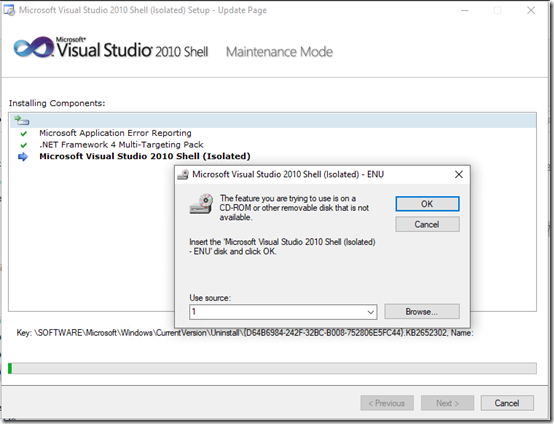Screen dimensions: 554x424
Task: Click the CD-ROM drive icon in dialog
Action: [x=201, y=204]
